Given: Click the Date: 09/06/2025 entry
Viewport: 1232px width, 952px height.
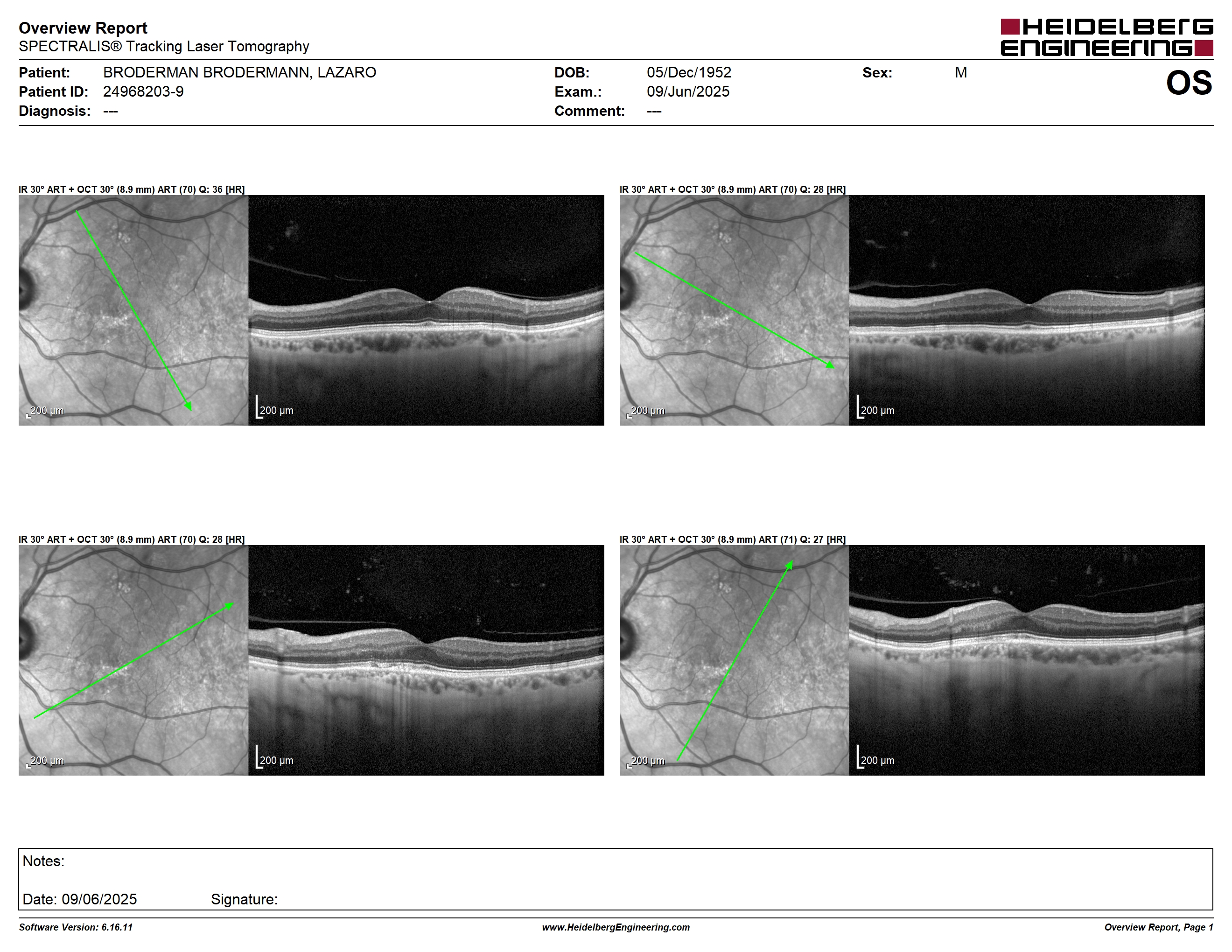Looking at the screenshot, I should coord(79,899).
